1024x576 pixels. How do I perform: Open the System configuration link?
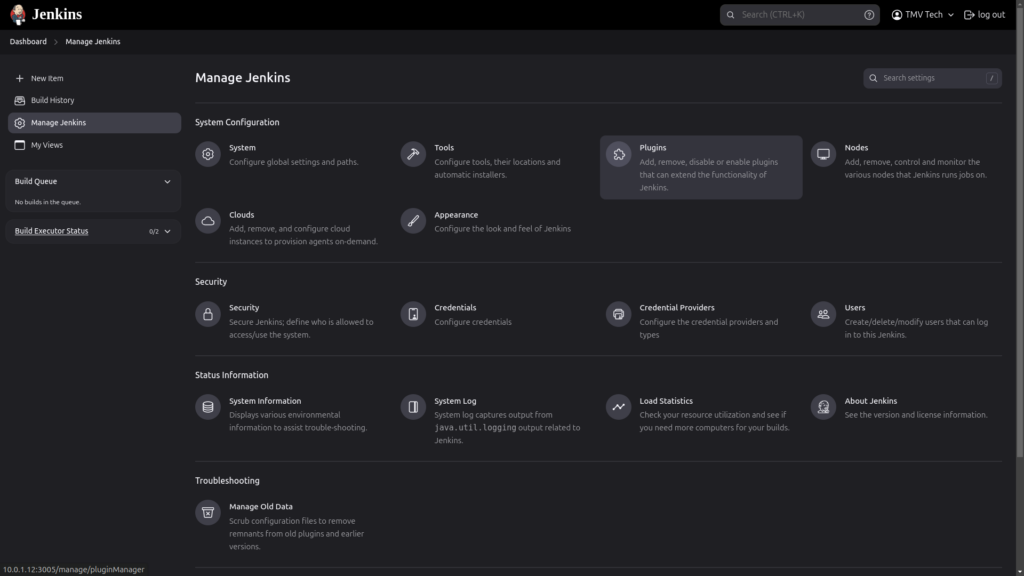tap(293, 155)
